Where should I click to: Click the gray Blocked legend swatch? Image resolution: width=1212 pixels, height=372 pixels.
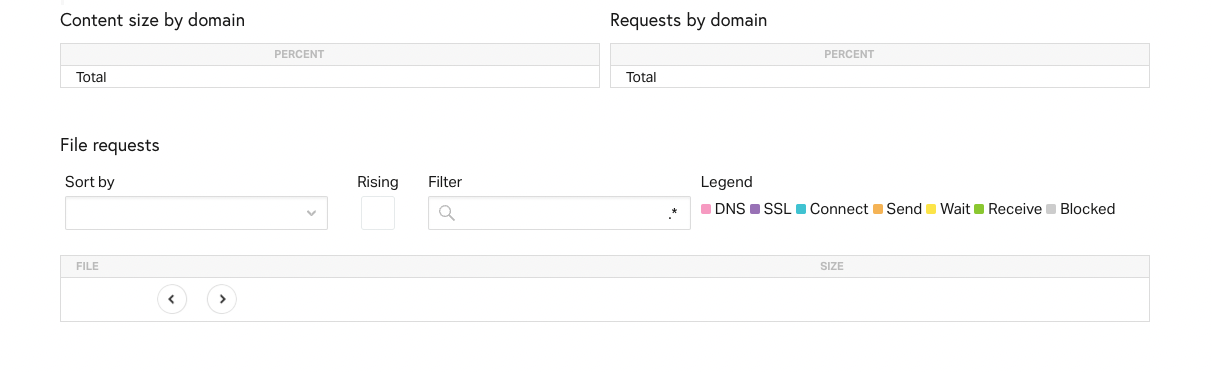tap(1051, 209)
